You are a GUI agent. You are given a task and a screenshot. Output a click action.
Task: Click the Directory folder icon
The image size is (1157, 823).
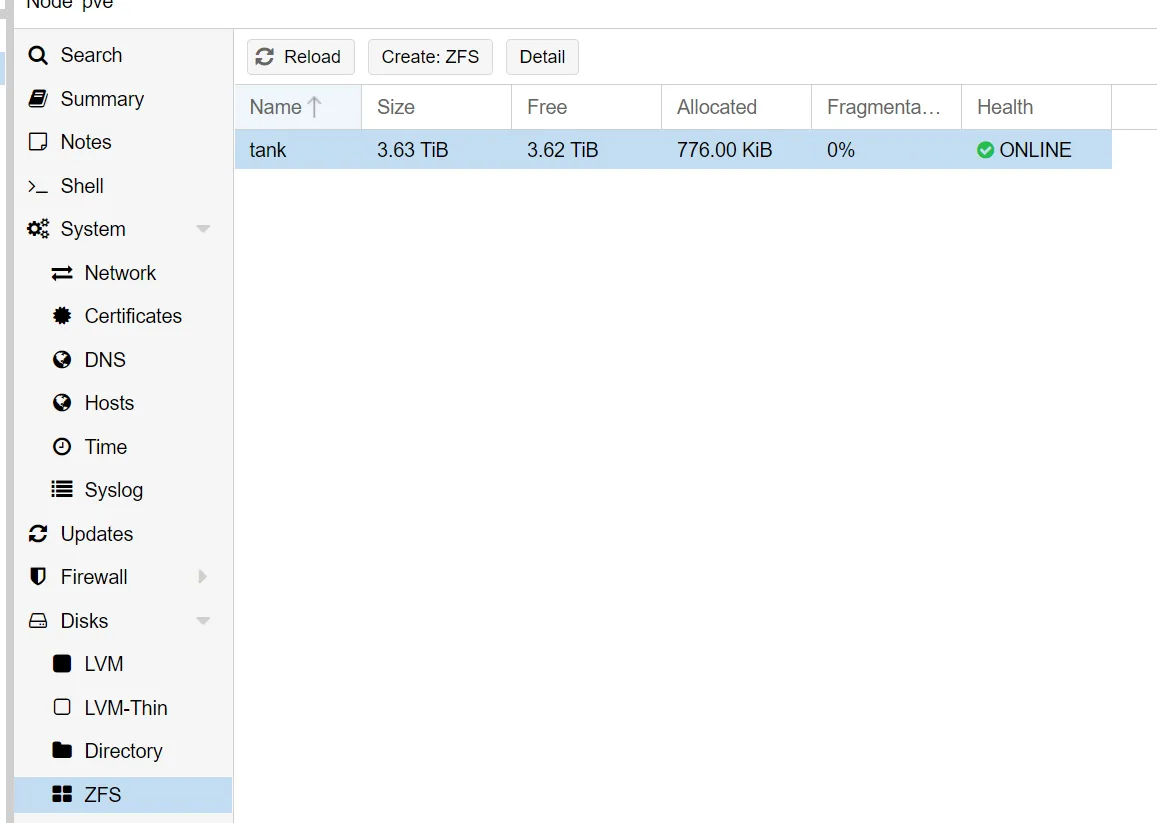[62, 751]
